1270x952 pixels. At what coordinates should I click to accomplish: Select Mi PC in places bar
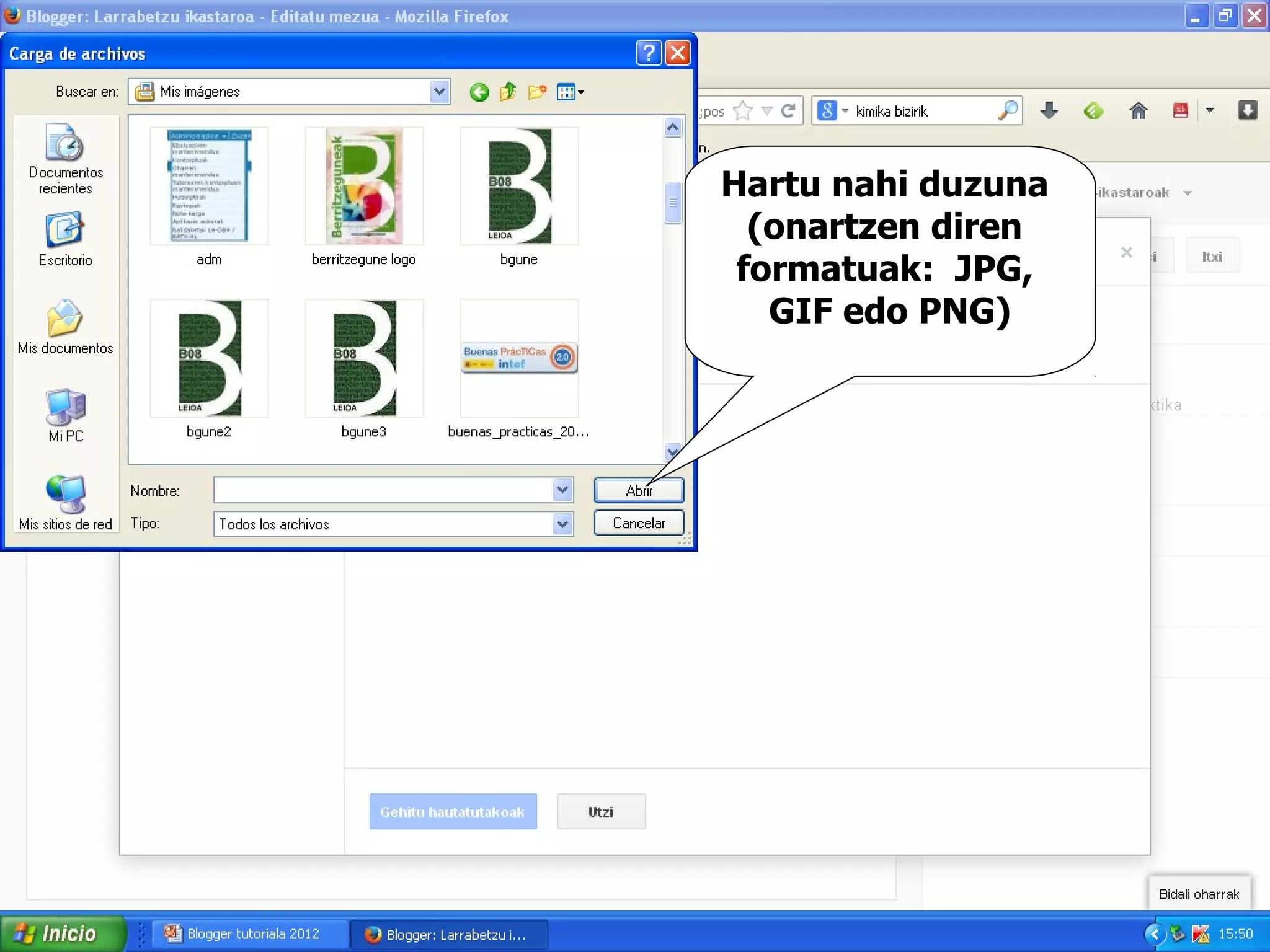pos(65,415)
